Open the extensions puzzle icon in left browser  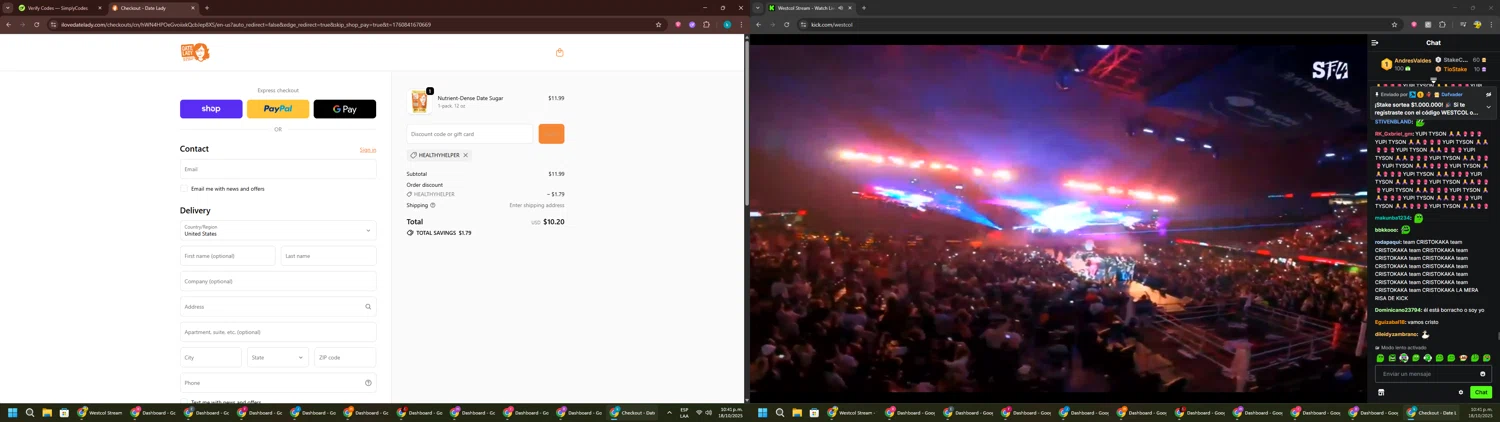(x=706, y=25)
